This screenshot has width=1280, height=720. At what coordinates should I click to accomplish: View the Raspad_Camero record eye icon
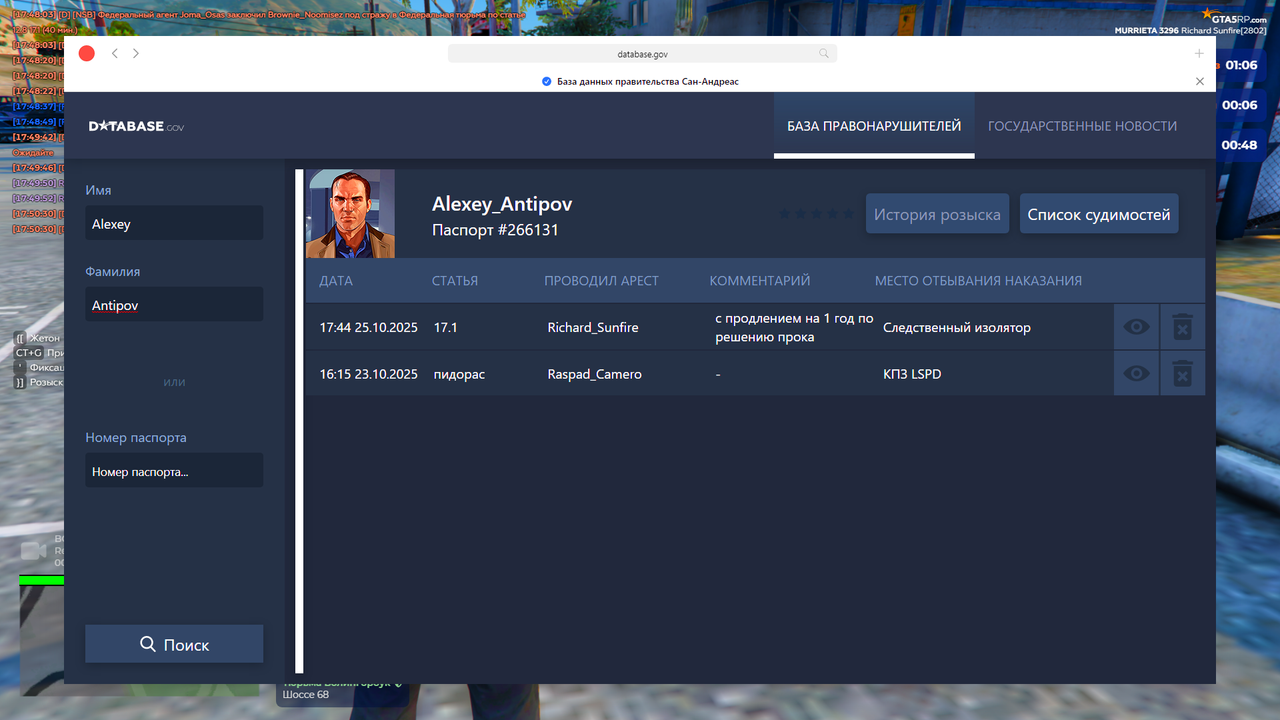pyautogui.click(x=1137, y=373)
